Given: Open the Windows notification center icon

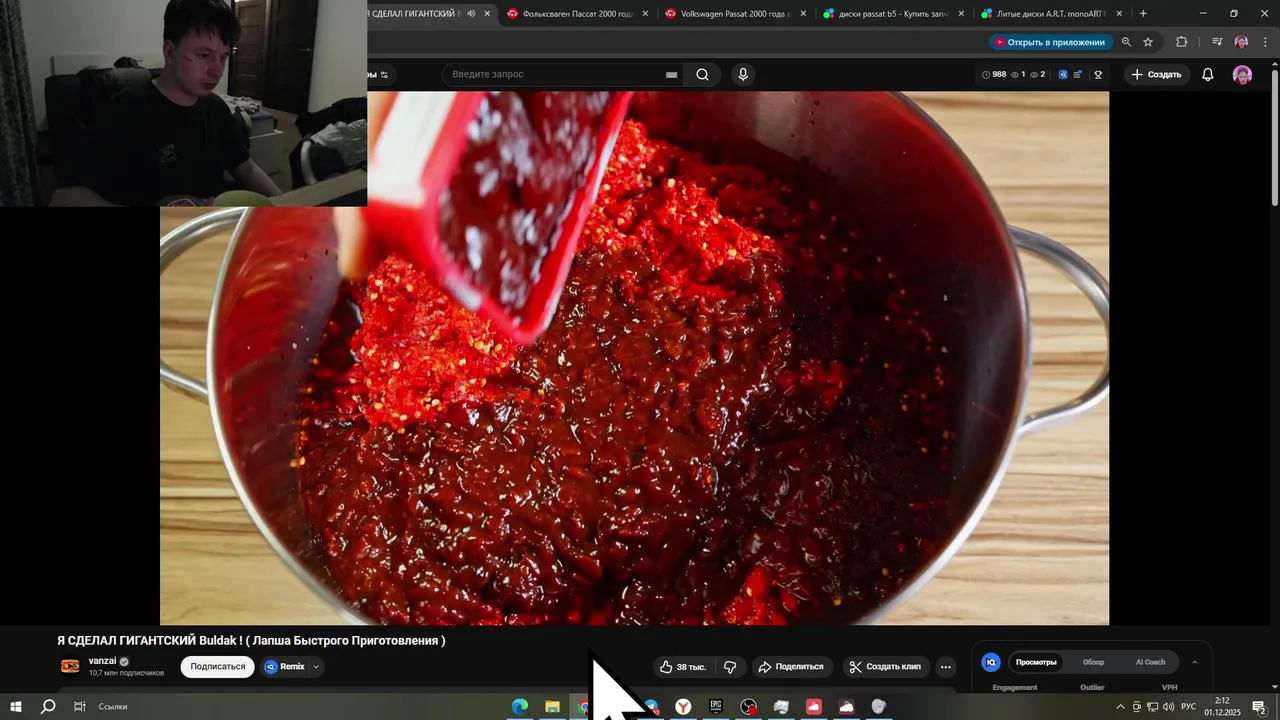Looking at the screenshot, I should coord(1259,707).
